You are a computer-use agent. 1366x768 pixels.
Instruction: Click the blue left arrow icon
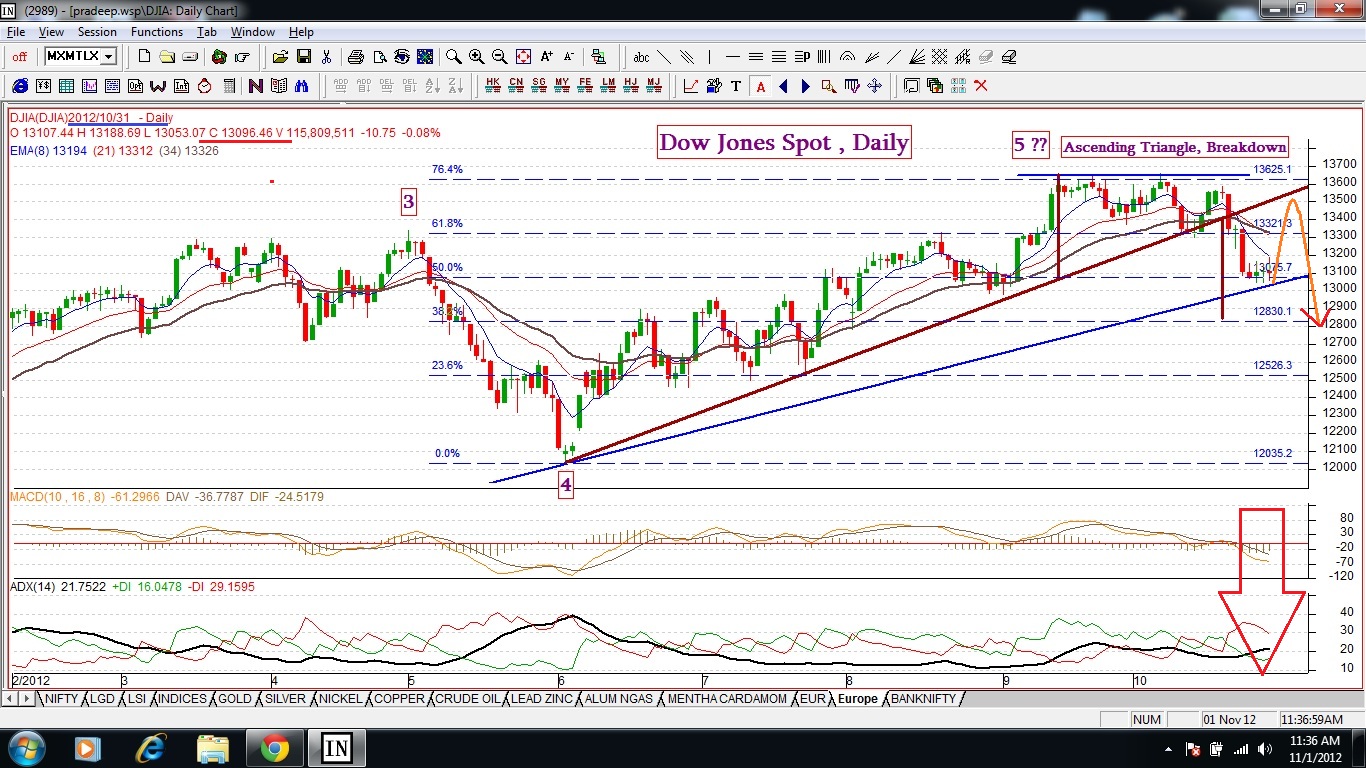(x=783, y=86)
